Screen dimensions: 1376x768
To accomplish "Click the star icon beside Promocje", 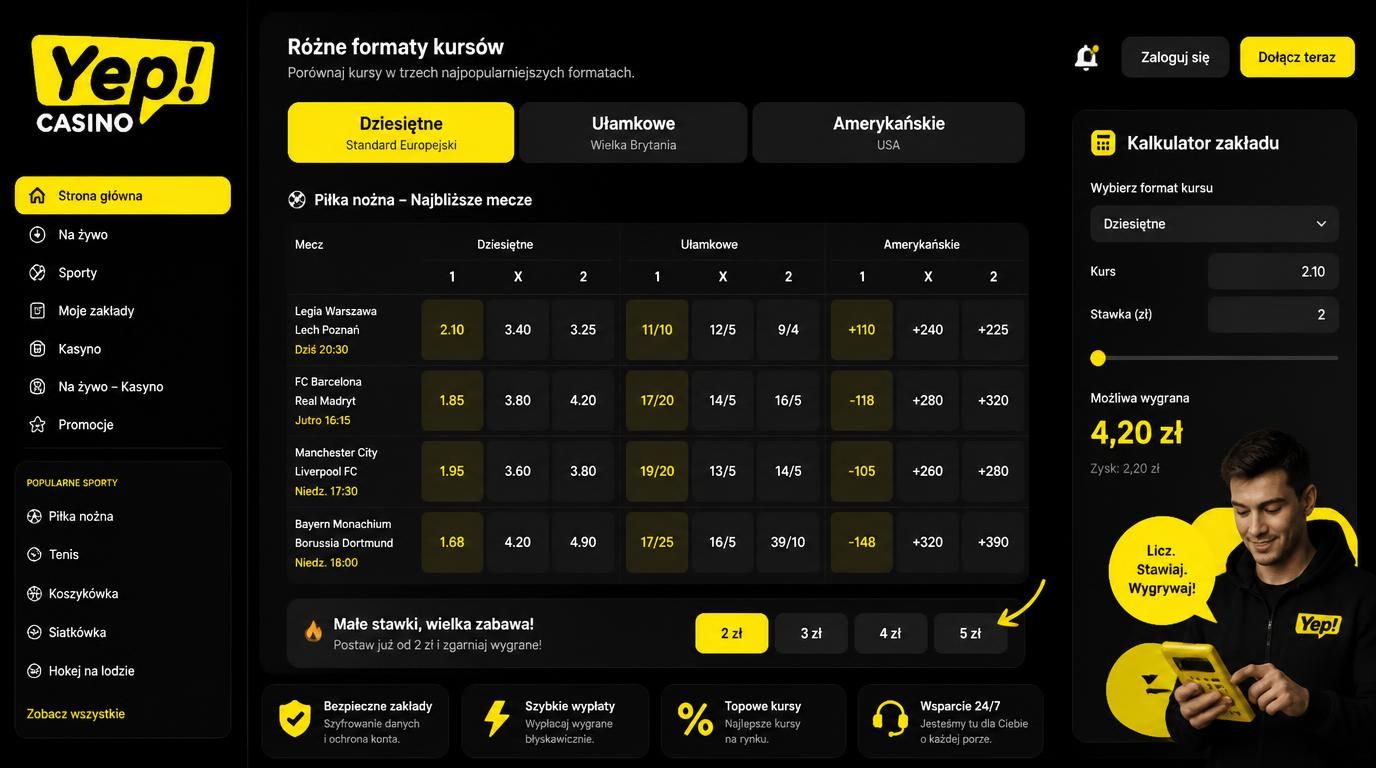I will coord(37,424).
